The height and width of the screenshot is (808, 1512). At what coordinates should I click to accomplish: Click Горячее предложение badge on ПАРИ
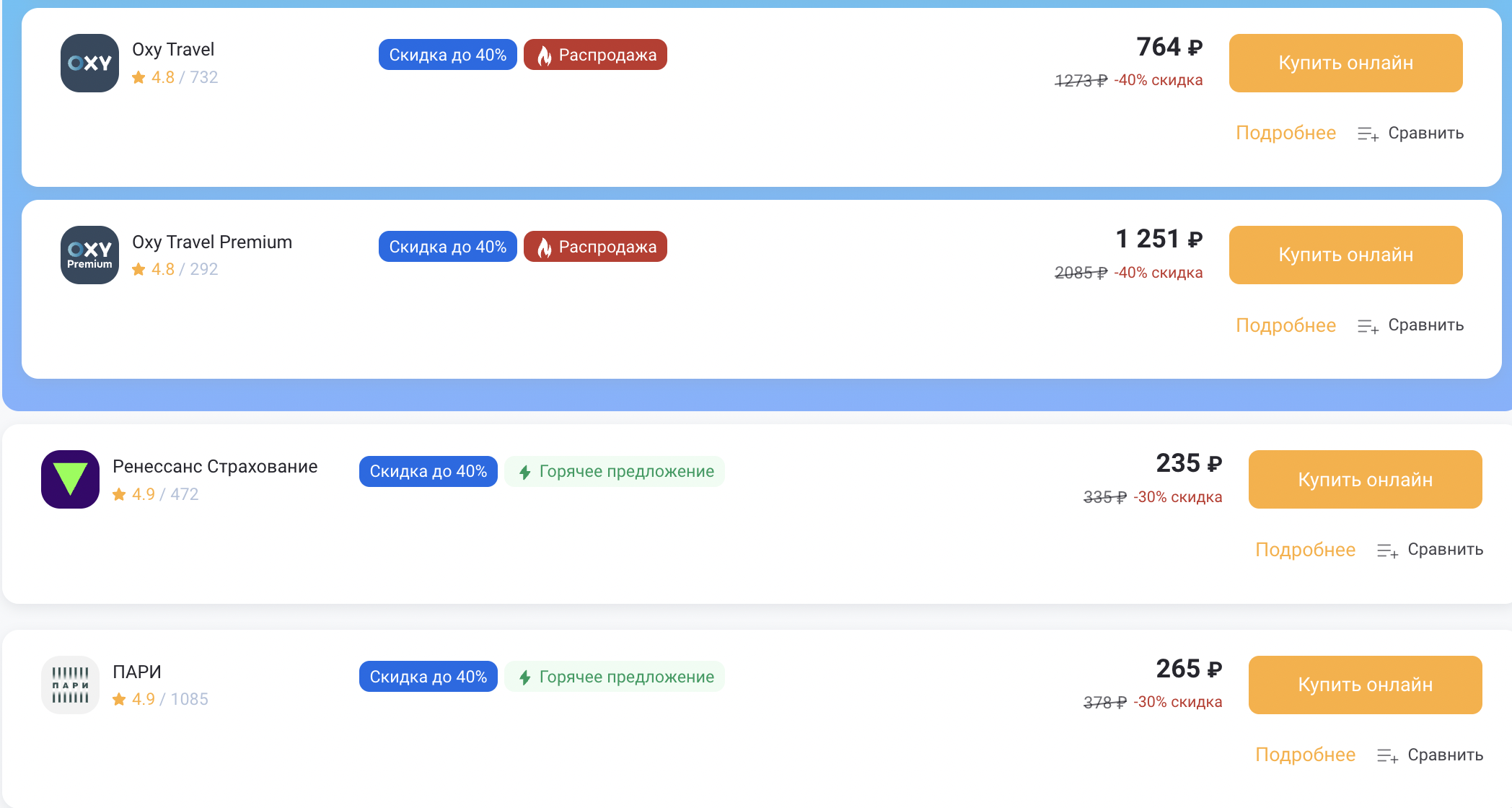pos(615,677)
